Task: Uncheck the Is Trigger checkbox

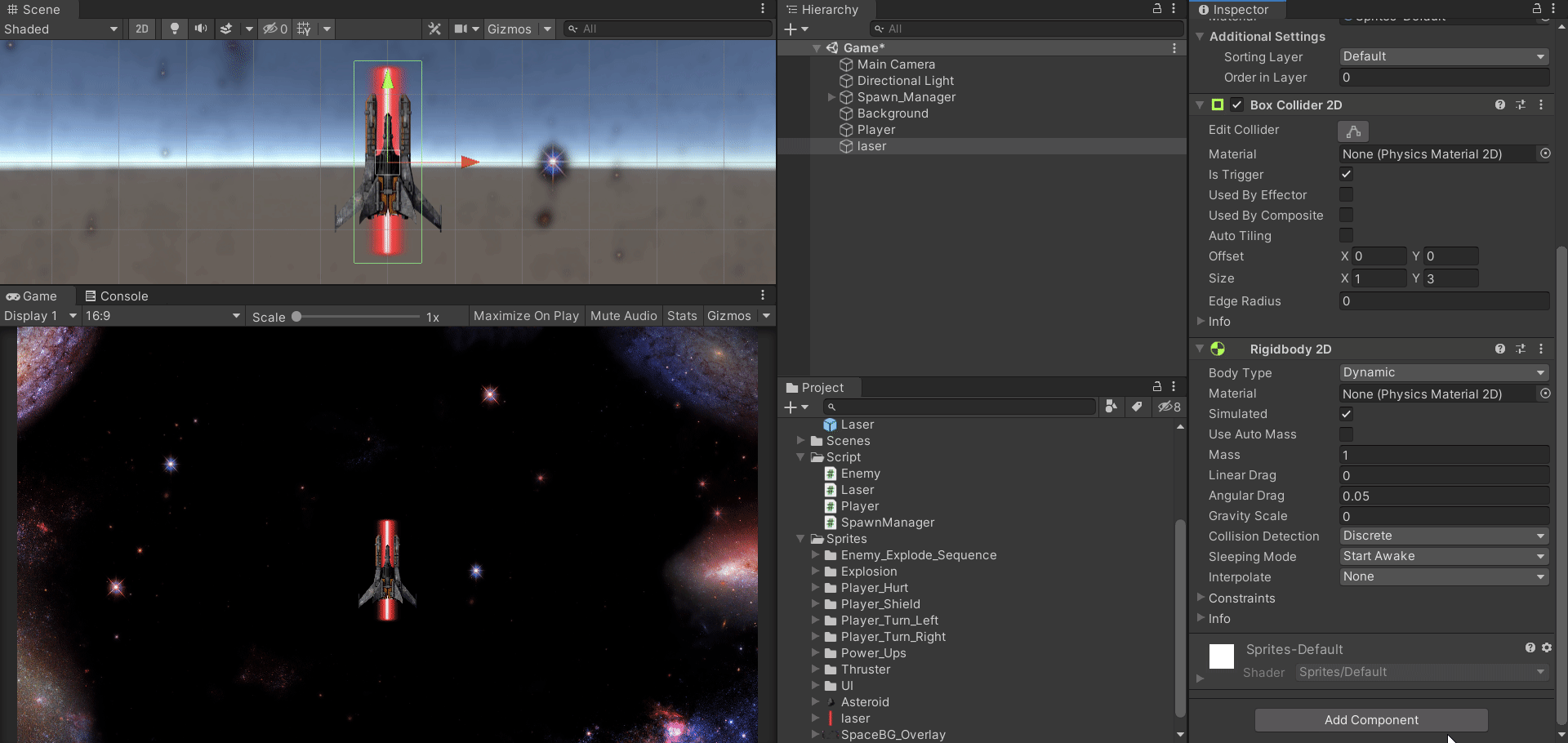Action: [1346, 174]
